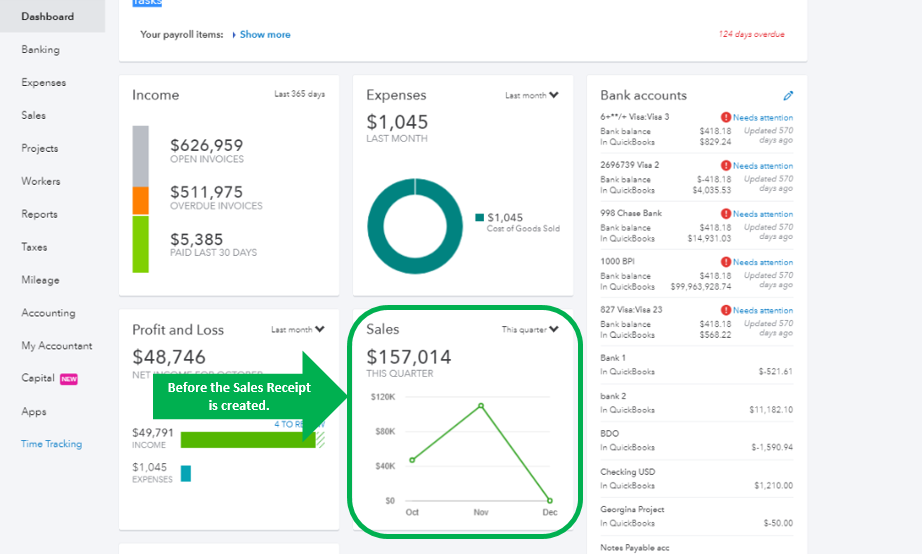Click Needs attention for 827 Visa 23
Viewport: 922px width, 554px height.
tap(763, 311)
